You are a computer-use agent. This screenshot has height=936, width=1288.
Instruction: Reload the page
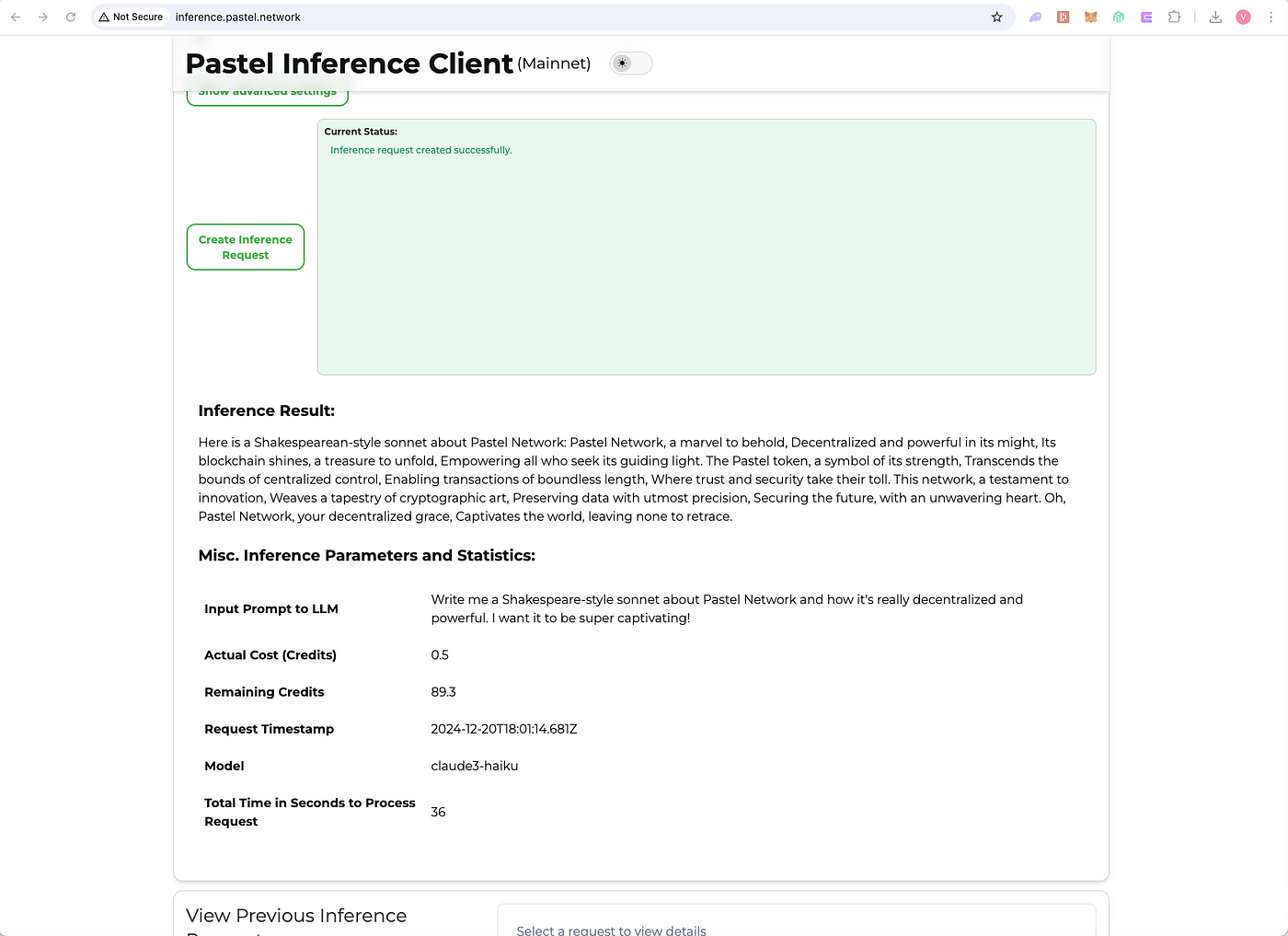[71, 17]
